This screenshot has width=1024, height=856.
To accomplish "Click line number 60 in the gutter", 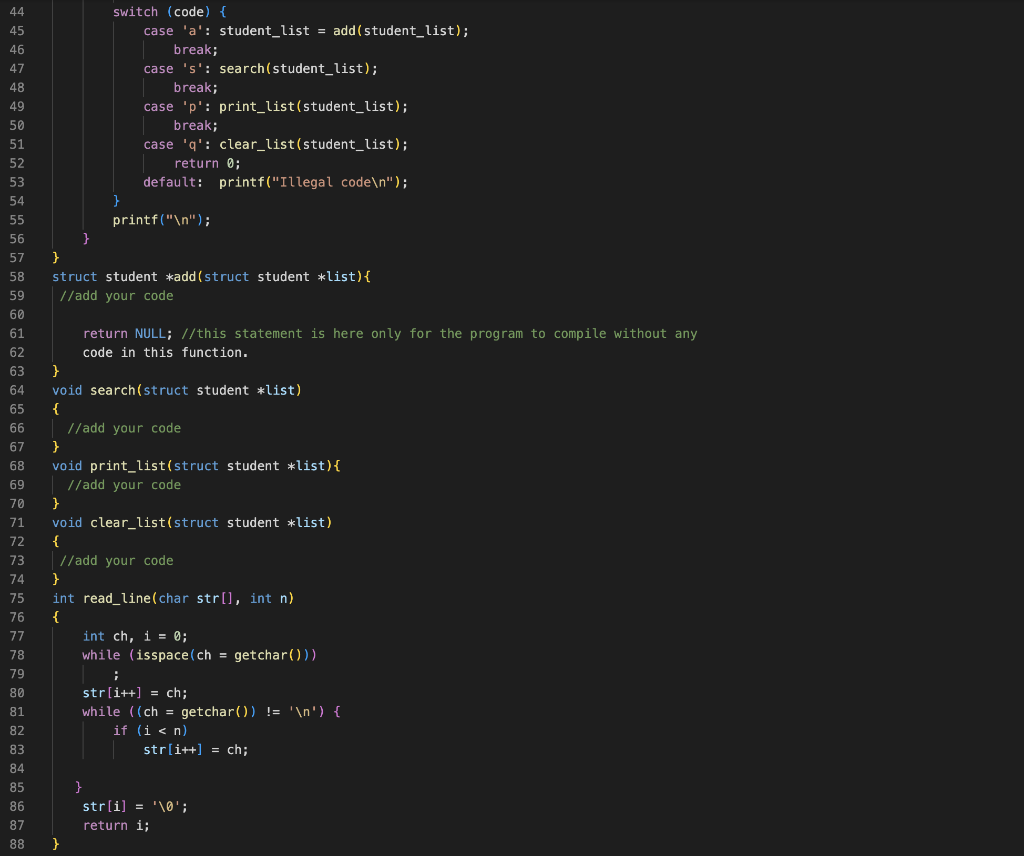I will [17, 315].
